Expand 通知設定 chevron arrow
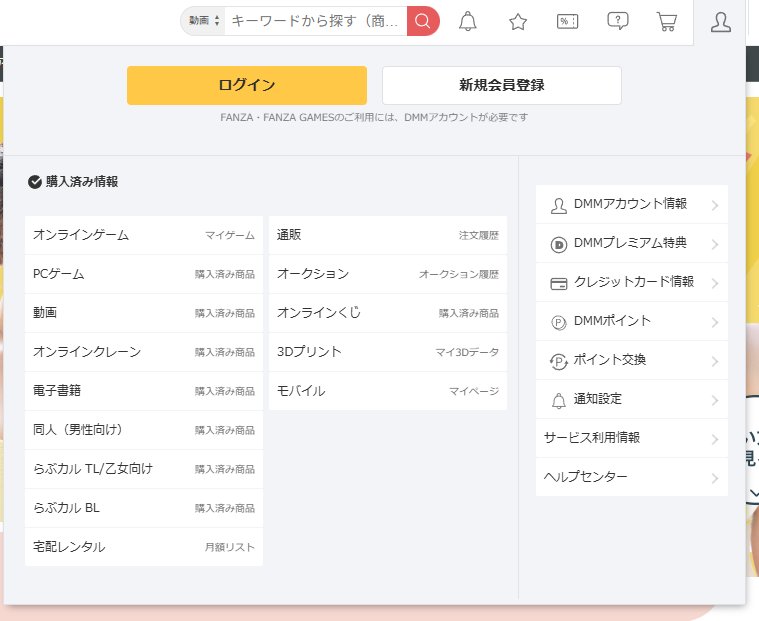This screenshot has width=759, height=621. pos(715,400)
